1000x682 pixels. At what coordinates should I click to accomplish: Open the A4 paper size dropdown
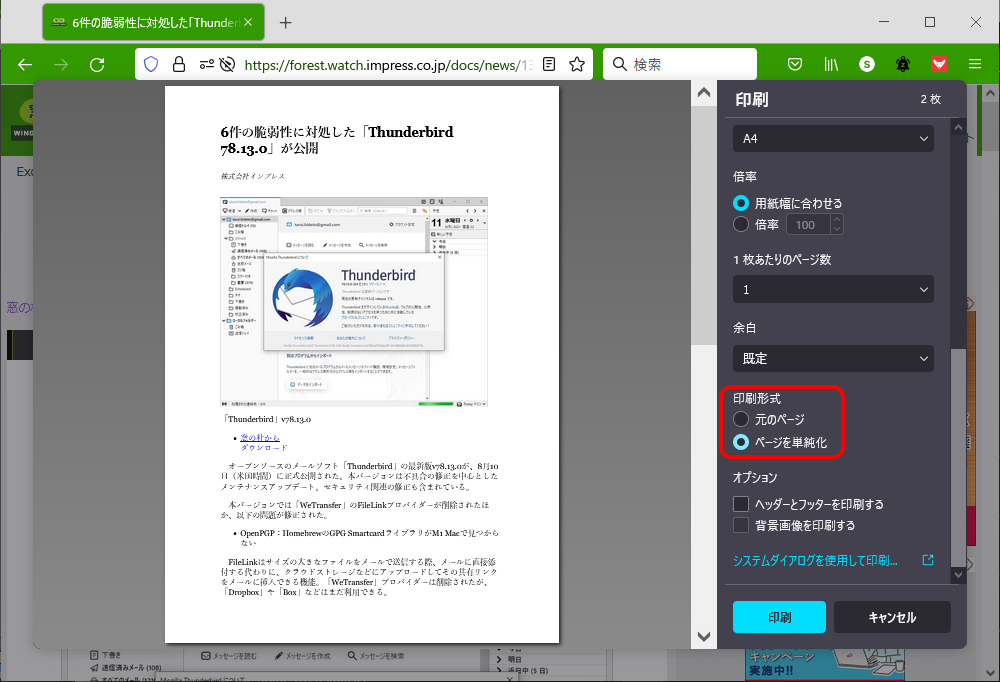coord(833,138)
